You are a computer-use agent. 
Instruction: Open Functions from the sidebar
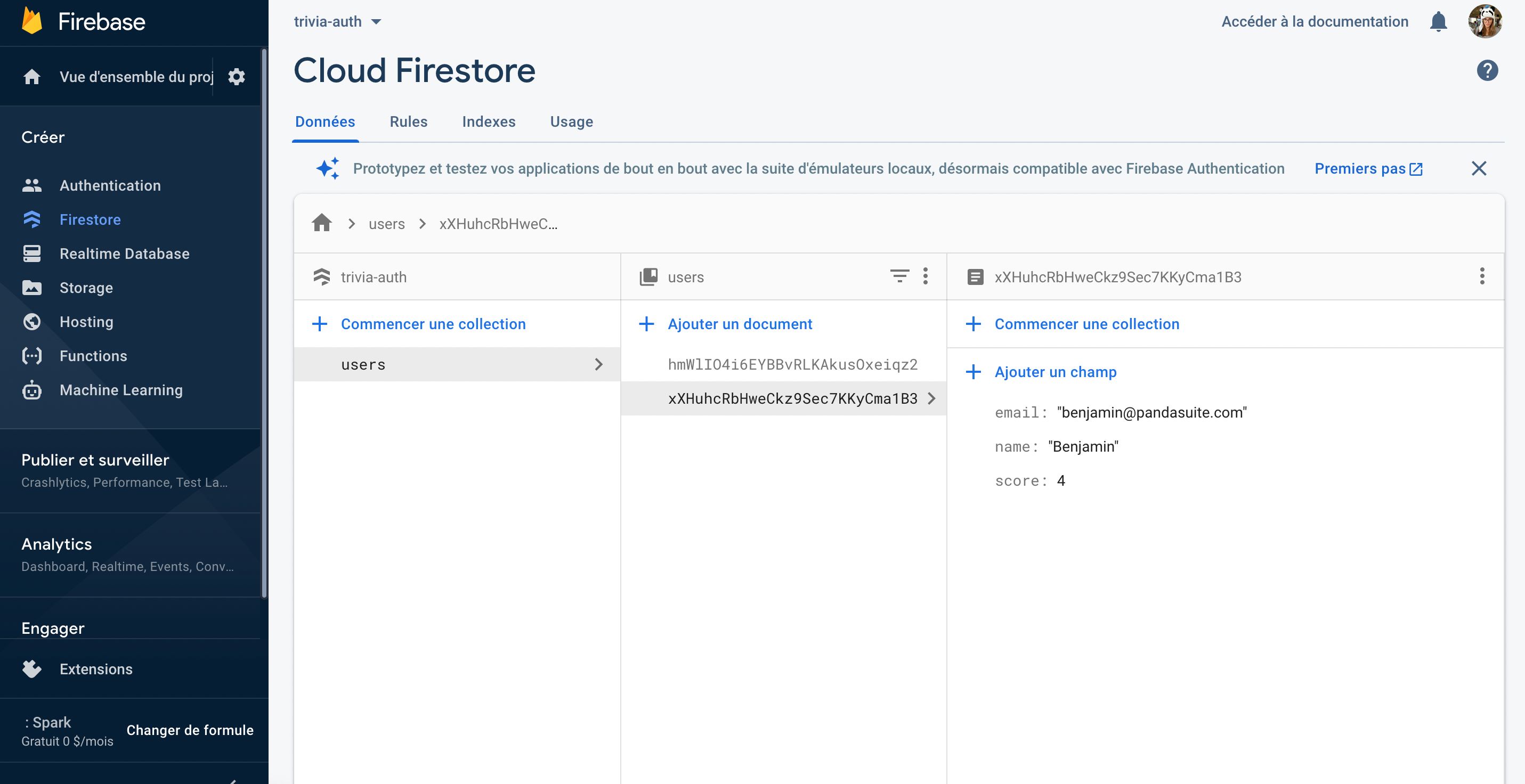tap(93, 356)
